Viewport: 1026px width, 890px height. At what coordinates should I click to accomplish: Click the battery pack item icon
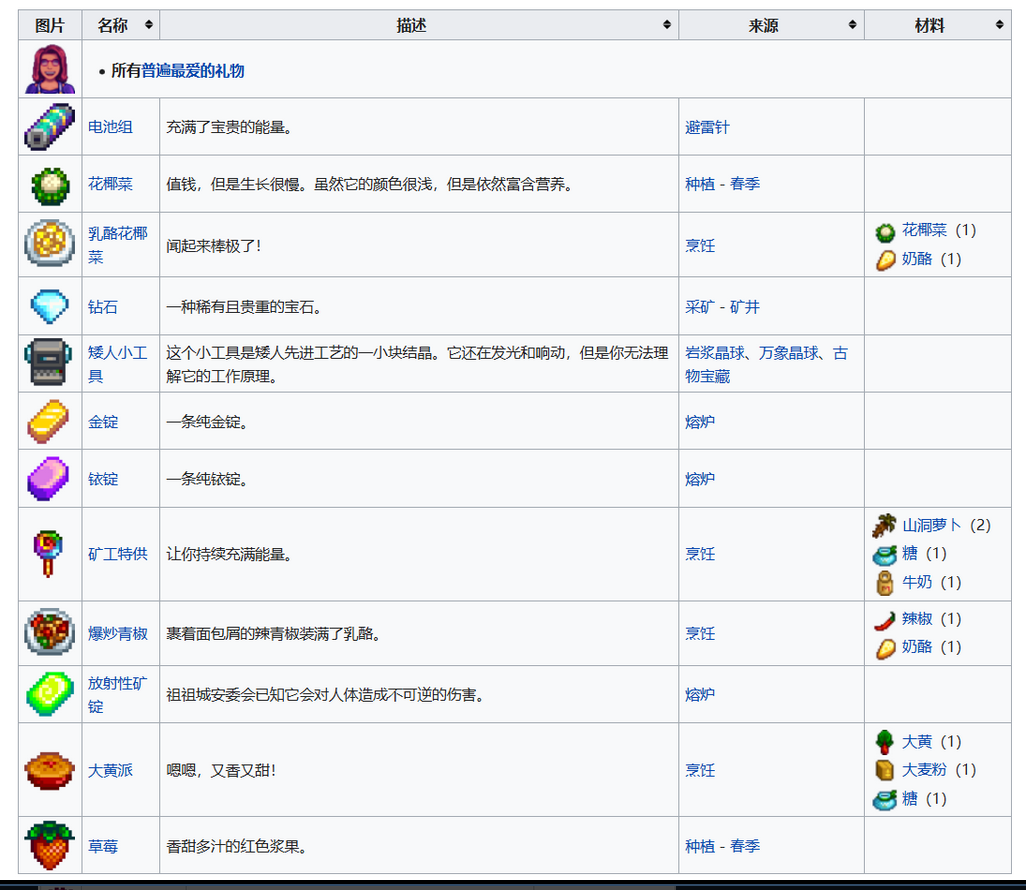pyautogui.click(x=50, y=127)
